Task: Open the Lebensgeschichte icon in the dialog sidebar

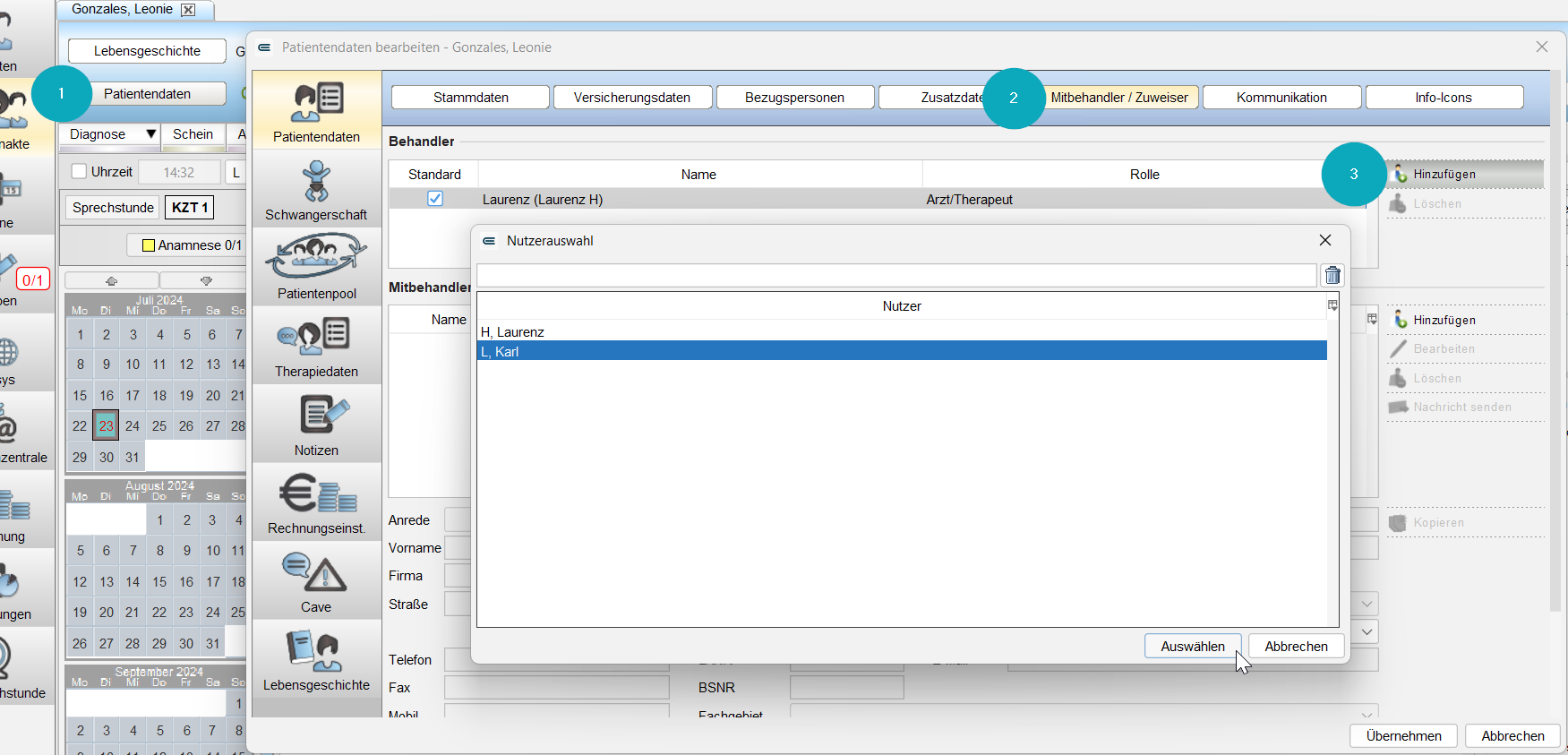Action: 316,660
